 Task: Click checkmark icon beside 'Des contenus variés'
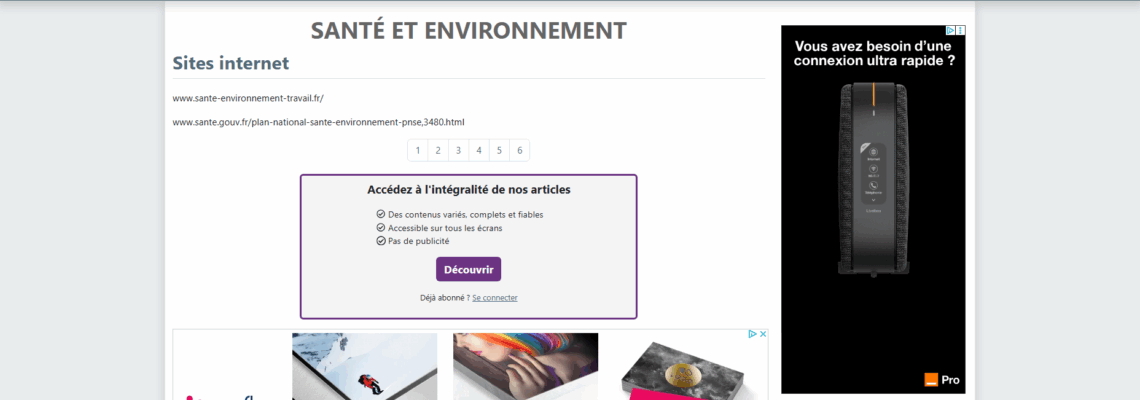(x=380, y=214)
